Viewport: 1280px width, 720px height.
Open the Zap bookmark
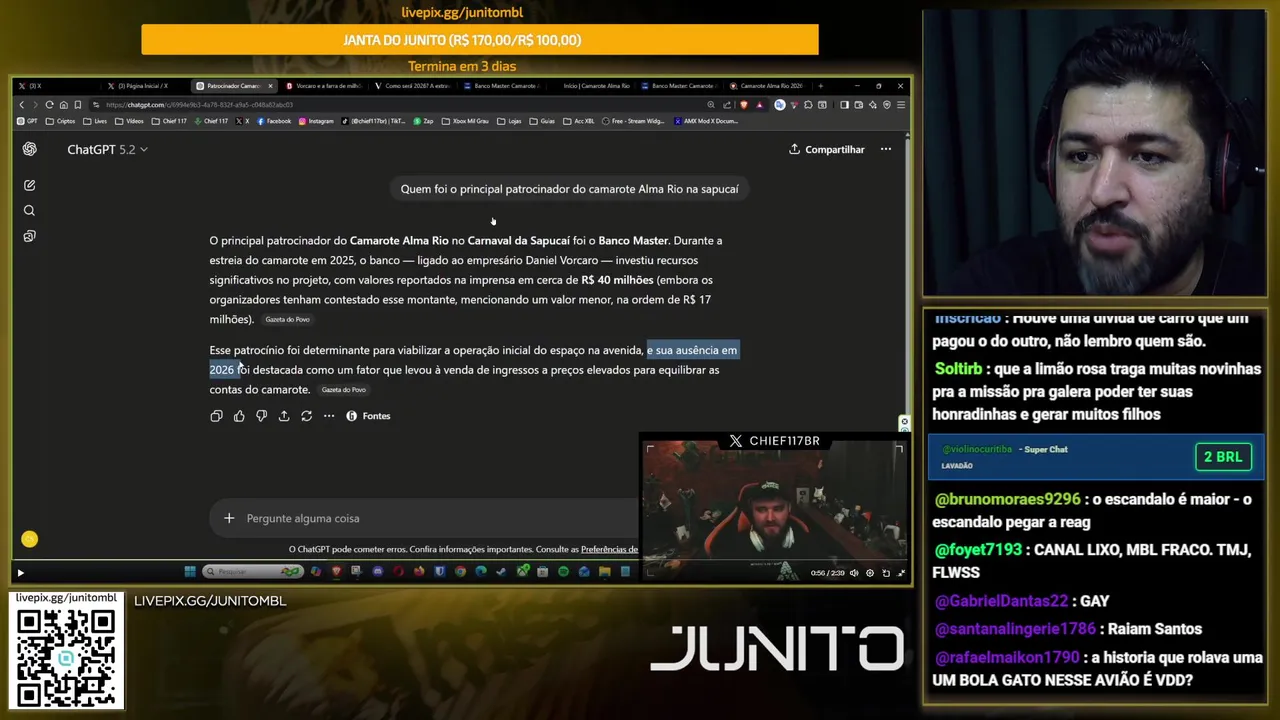point(423,121)
